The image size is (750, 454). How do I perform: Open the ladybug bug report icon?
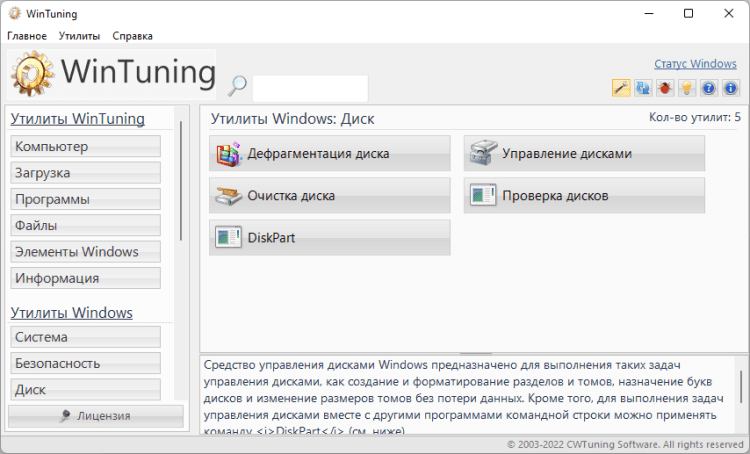click(x=665, y=88)
